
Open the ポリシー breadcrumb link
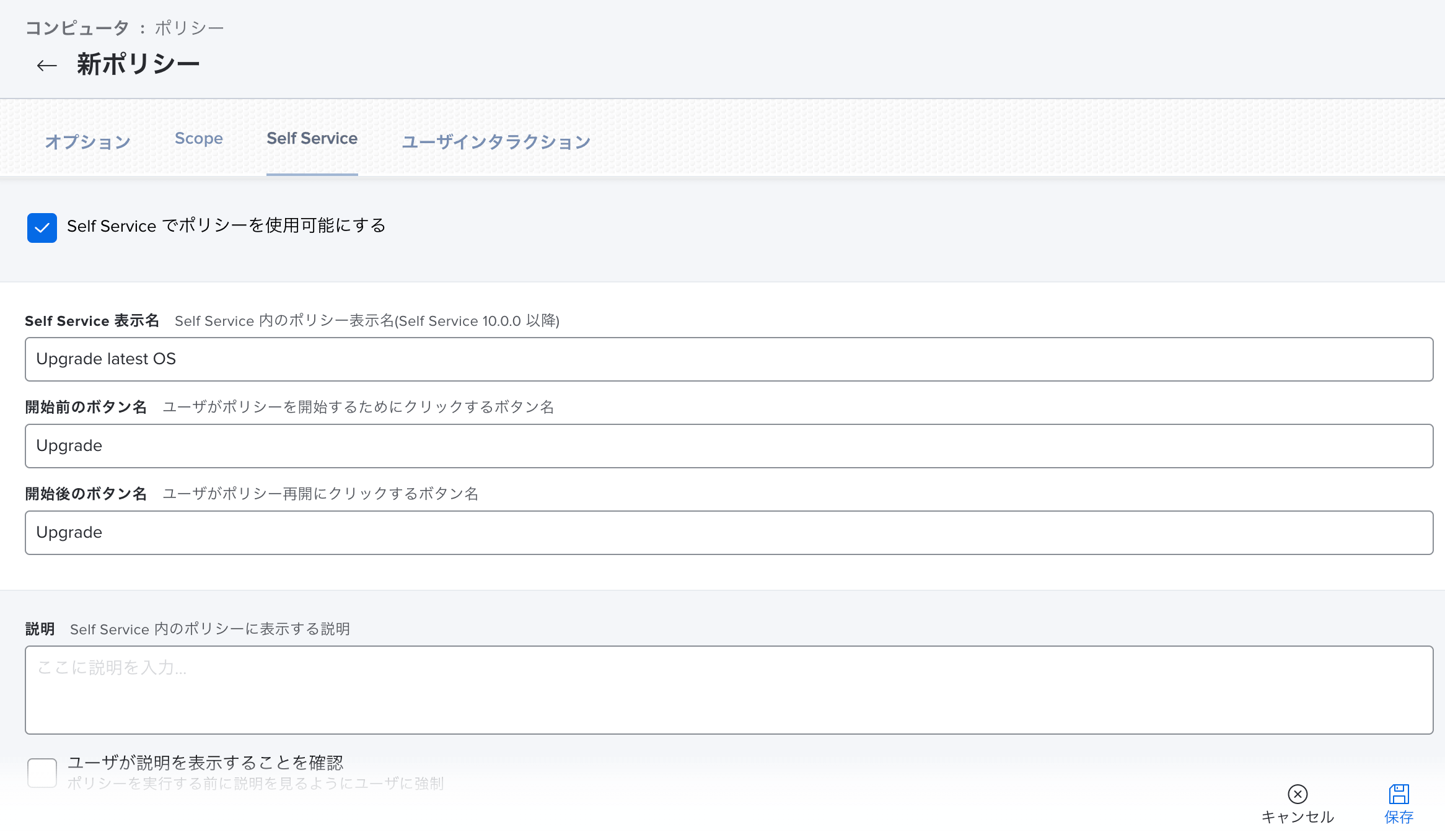point(189,28)
